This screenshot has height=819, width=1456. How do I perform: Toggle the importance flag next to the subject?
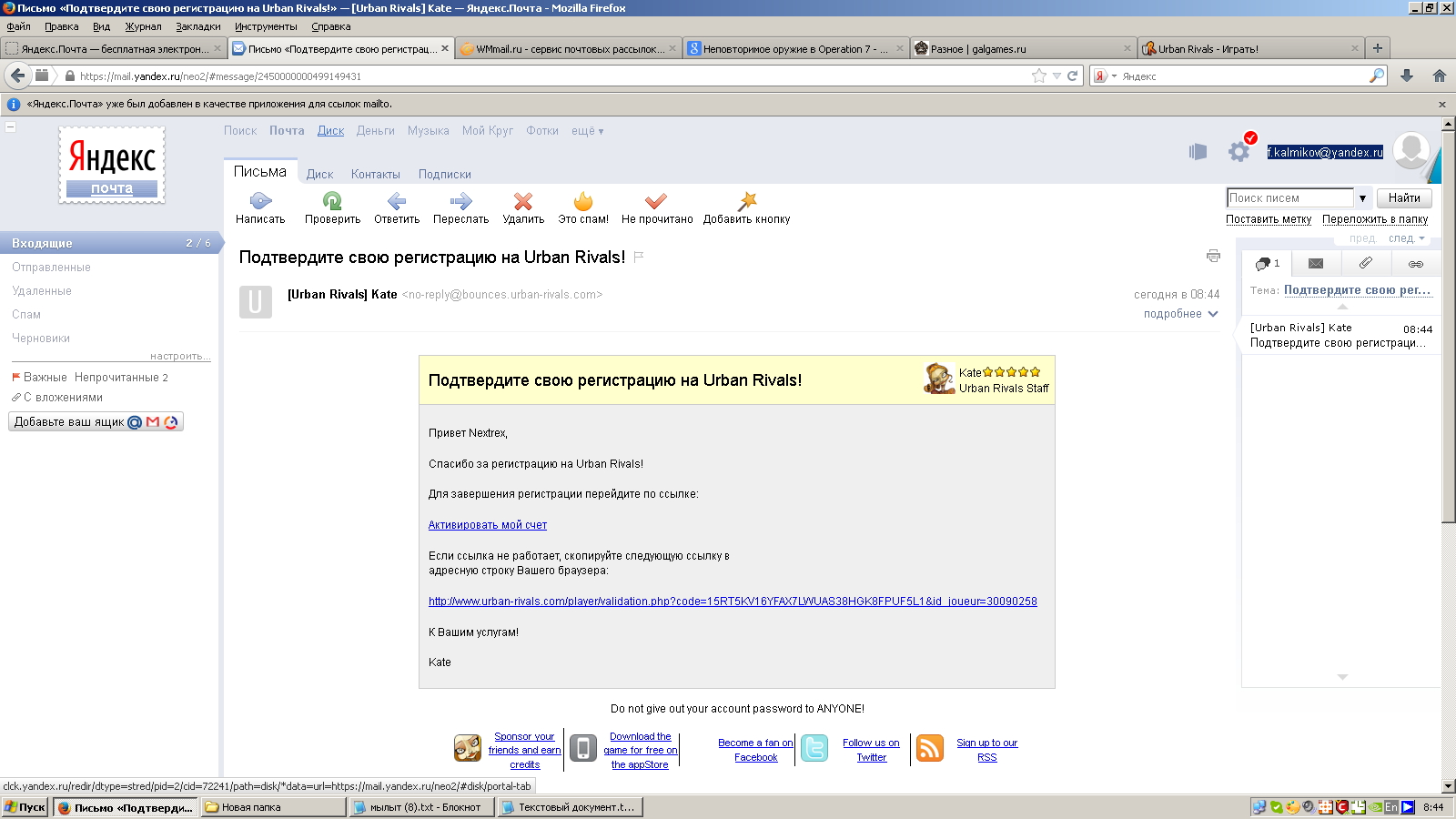click(639, 258)
